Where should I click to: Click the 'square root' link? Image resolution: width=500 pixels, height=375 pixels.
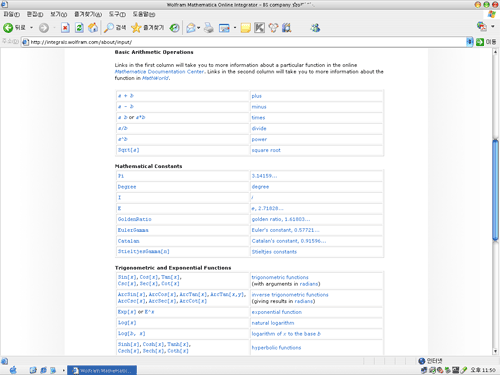[x=266, y=150]
